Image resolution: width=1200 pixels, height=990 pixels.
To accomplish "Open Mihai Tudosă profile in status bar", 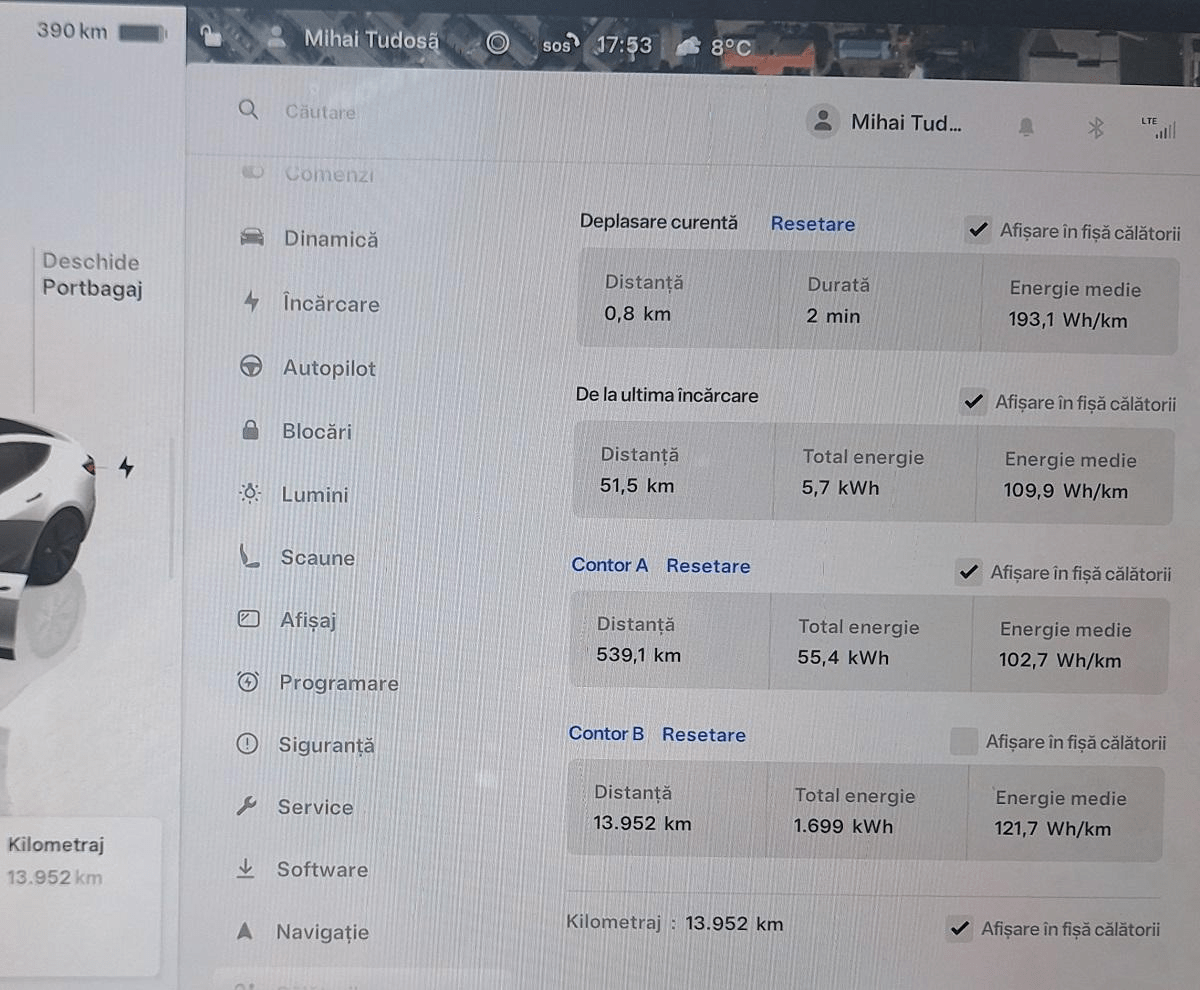I will pyautogui.click(x=370, y=40).
